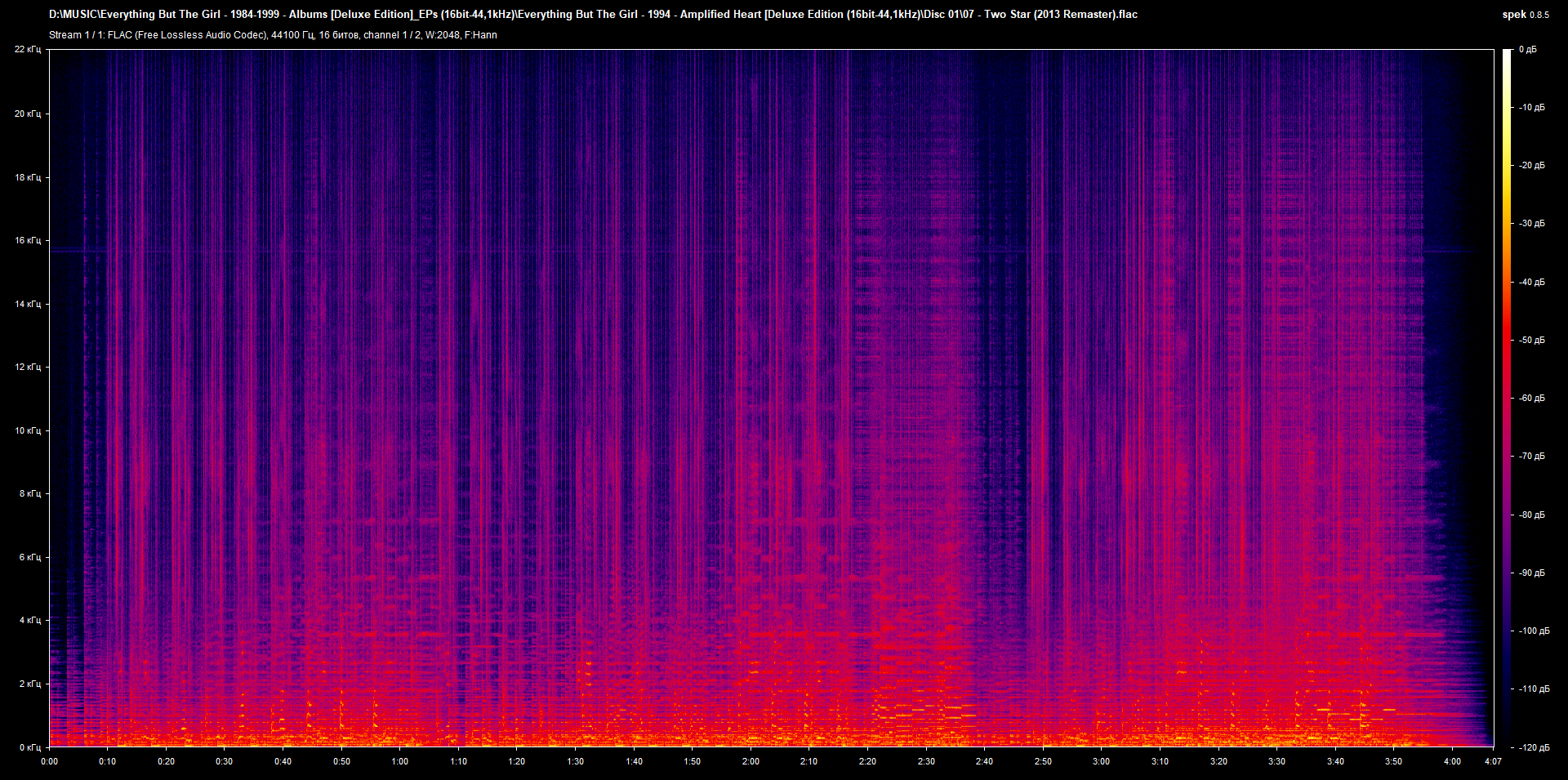1568x780 pixels.
Task: Click the Stream 1/1 FLAC codec info line
Action: [273, 35]
